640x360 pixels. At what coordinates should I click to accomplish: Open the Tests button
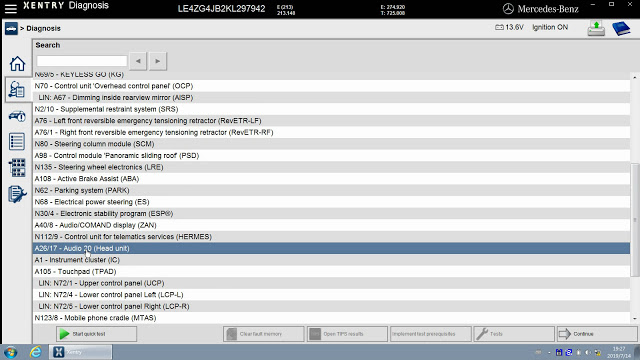point(514,334)
